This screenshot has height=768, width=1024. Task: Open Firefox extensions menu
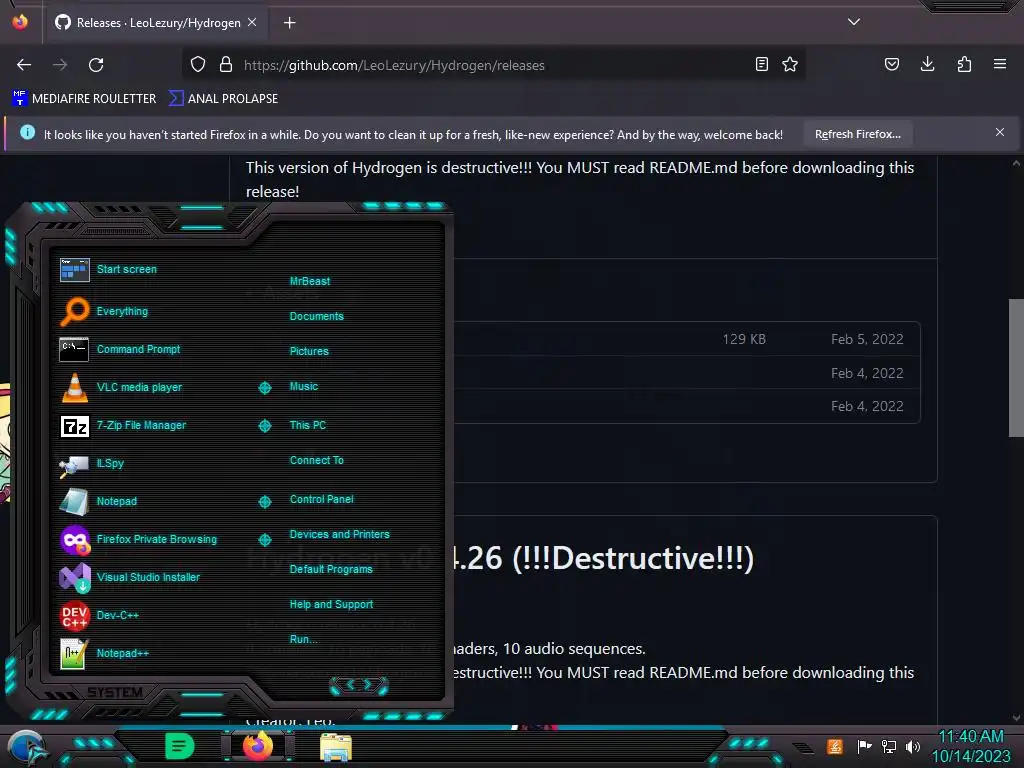[x=964, y=64]
